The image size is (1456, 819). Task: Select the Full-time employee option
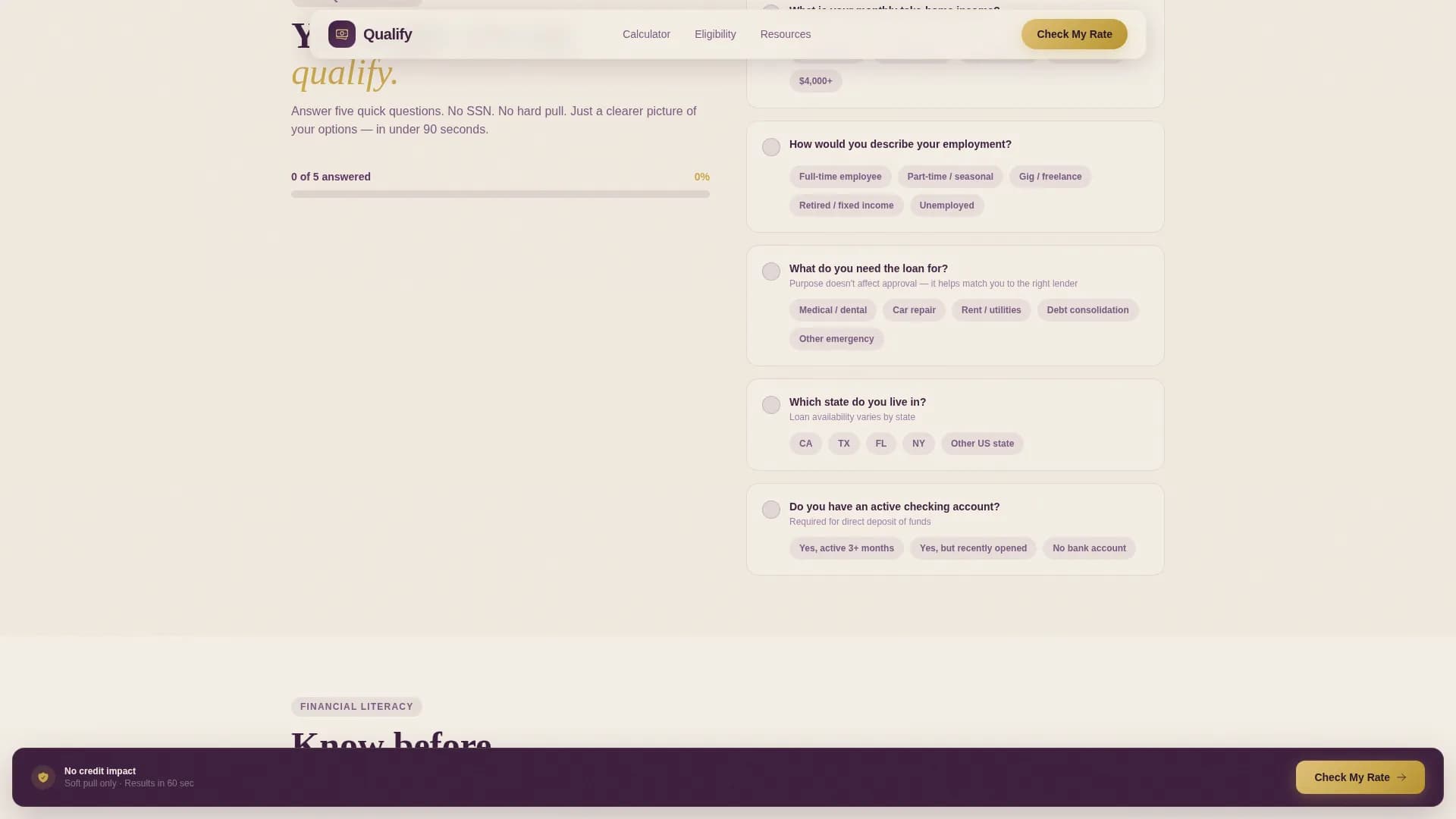tap(840, 177)
